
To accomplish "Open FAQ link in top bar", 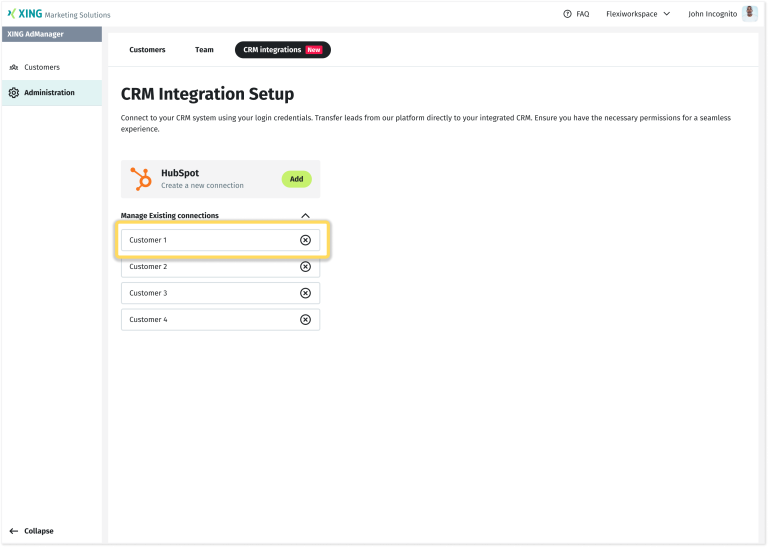I will pos(582,14).
